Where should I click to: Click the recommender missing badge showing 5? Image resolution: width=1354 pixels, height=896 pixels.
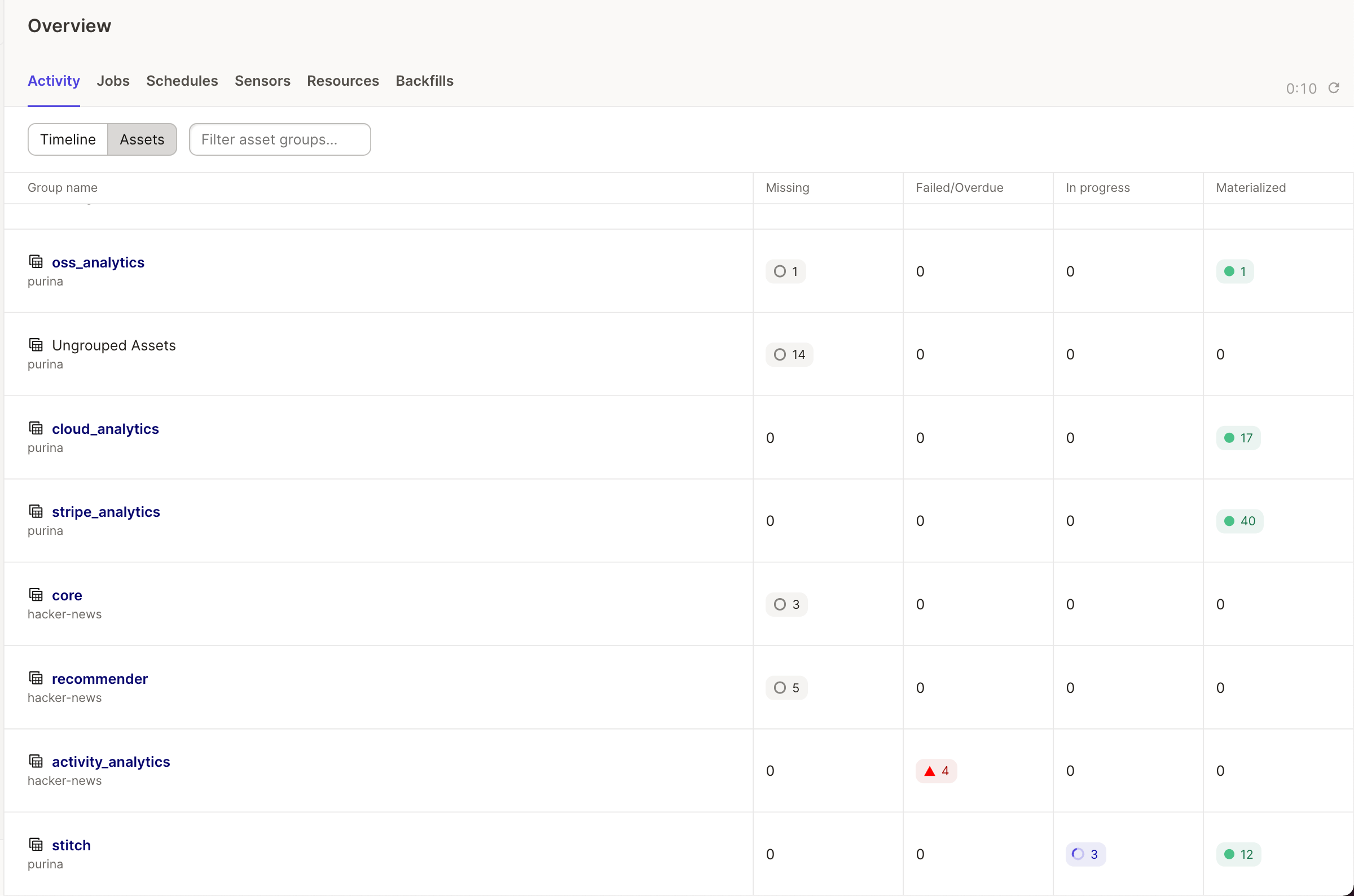[x=786, y=688]
